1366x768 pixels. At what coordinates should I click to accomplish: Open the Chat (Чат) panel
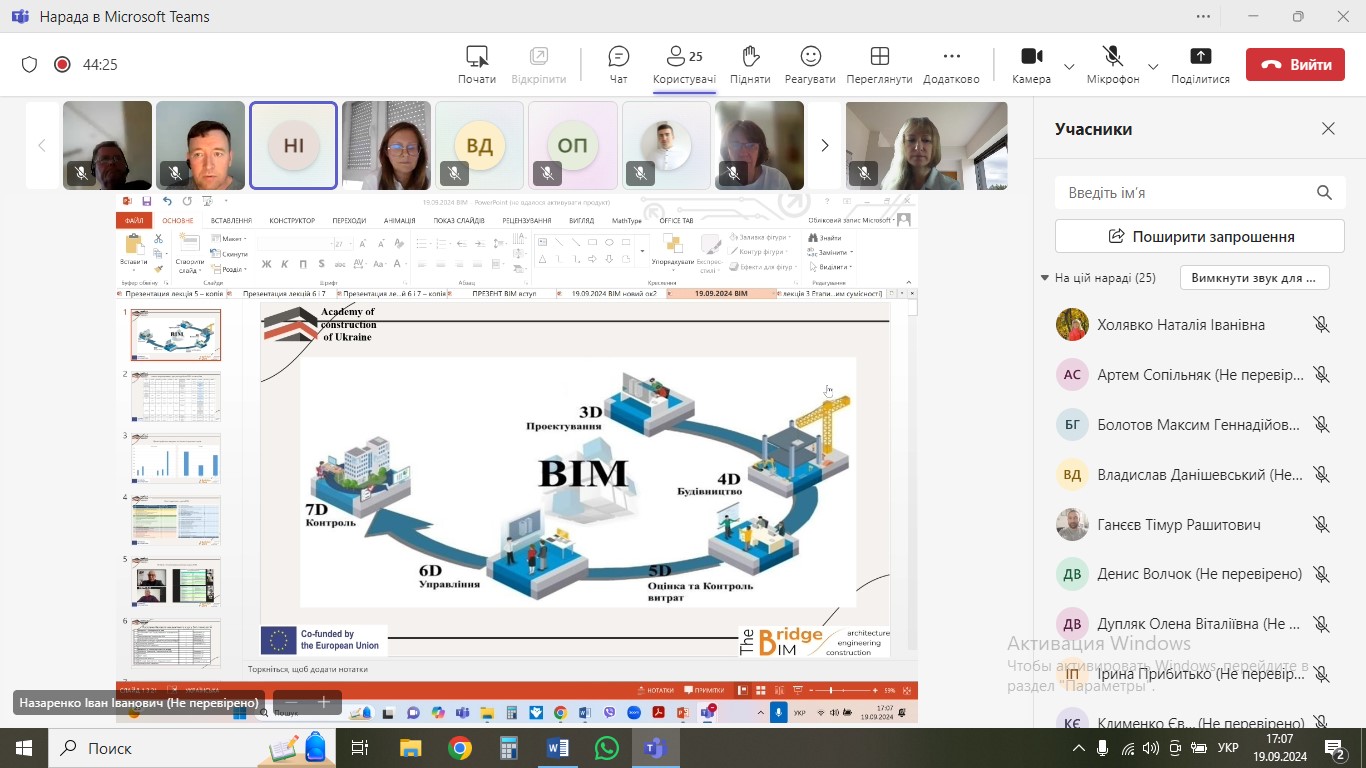click(618, 57)
